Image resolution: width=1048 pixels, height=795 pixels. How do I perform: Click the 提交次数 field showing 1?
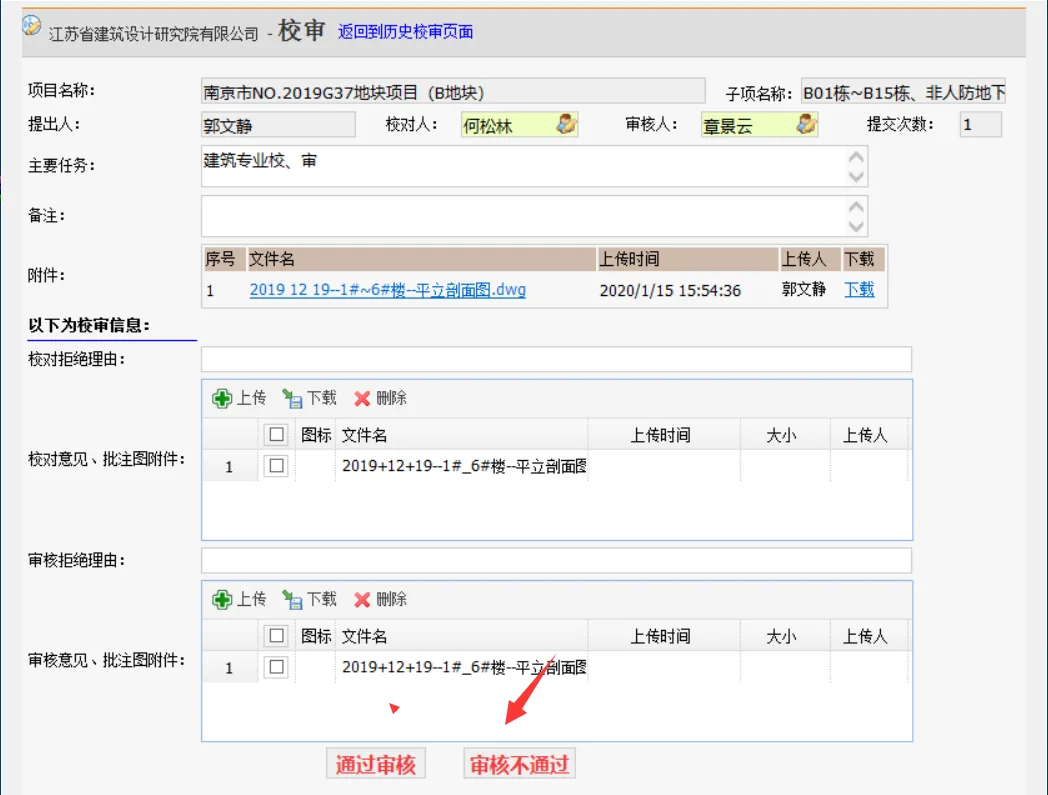[x=980, y=124]
